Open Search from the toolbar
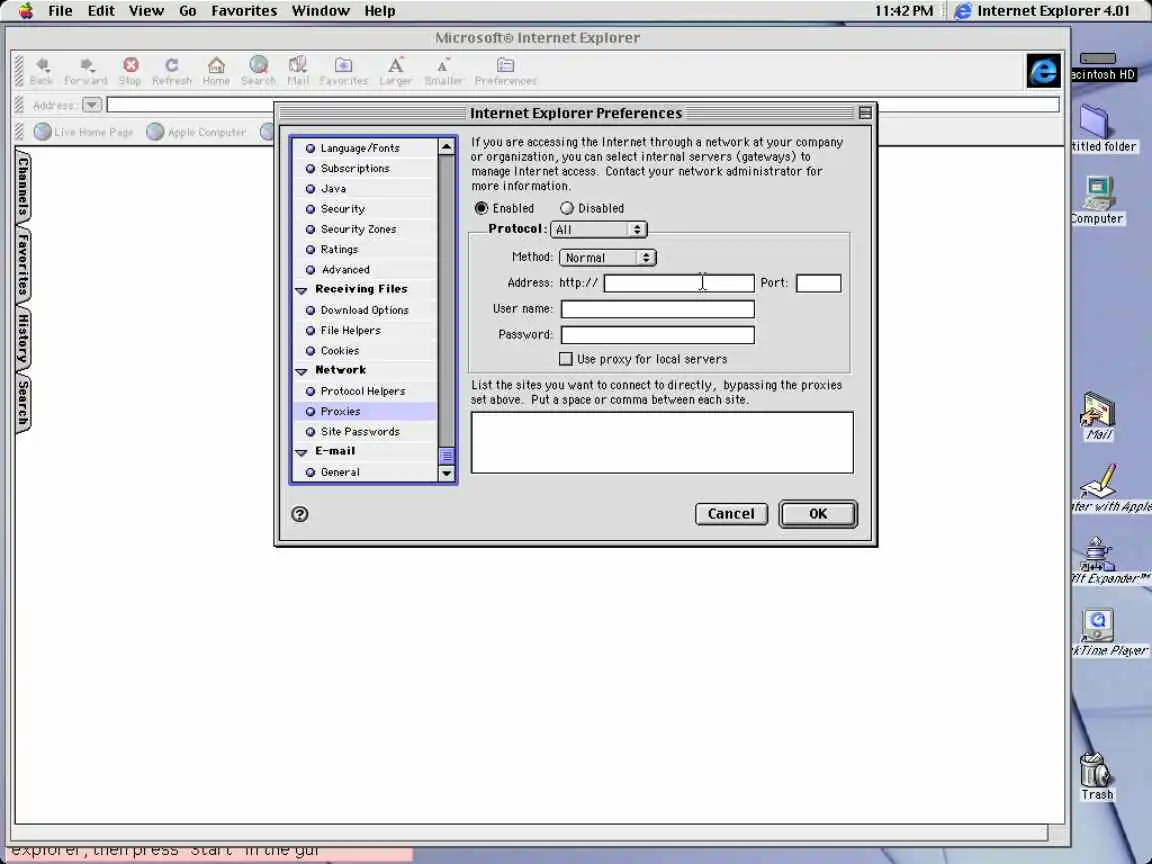Viewport: 1152px width, 864px height. [x=258, y=71]
